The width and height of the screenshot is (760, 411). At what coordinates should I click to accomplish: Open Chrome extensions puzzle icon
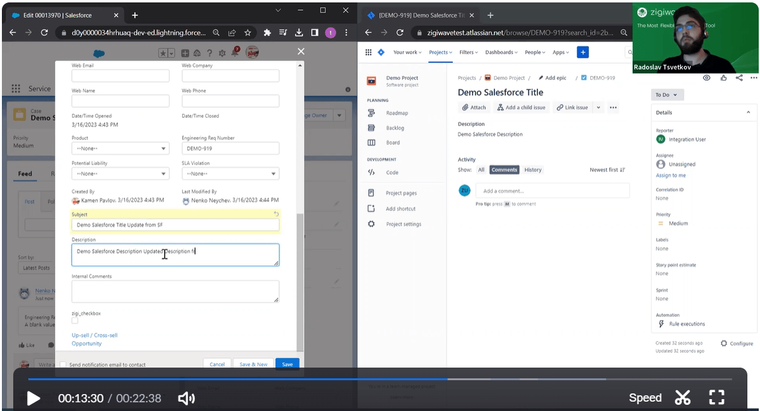point(267,32)
